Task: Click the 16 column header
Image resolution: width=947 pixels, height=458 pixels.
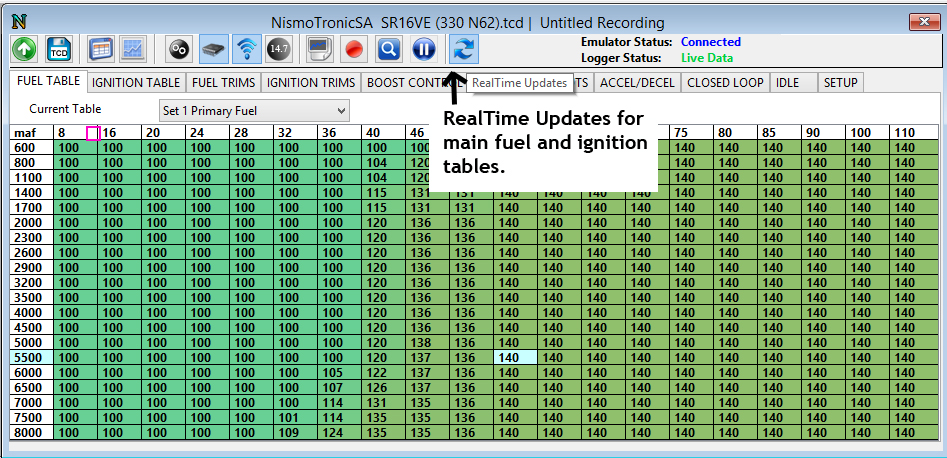Action: (x=119, y=133)
